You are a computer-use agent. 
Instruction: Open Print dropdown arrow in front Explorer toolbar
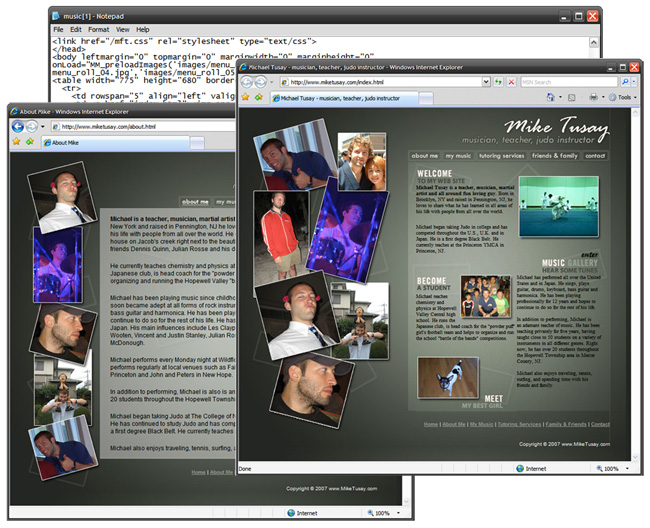point(603,97)
